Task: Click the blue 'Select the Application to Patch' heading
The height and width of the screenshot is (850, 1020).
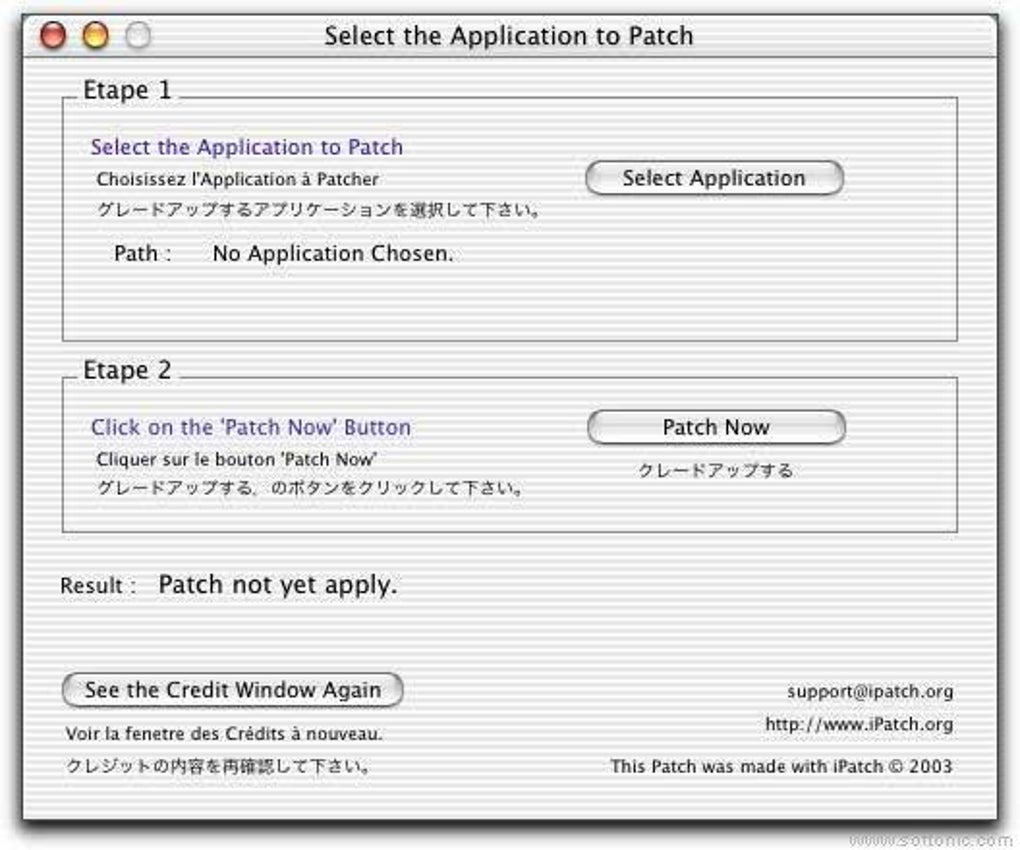Action: tap(246, 148)
